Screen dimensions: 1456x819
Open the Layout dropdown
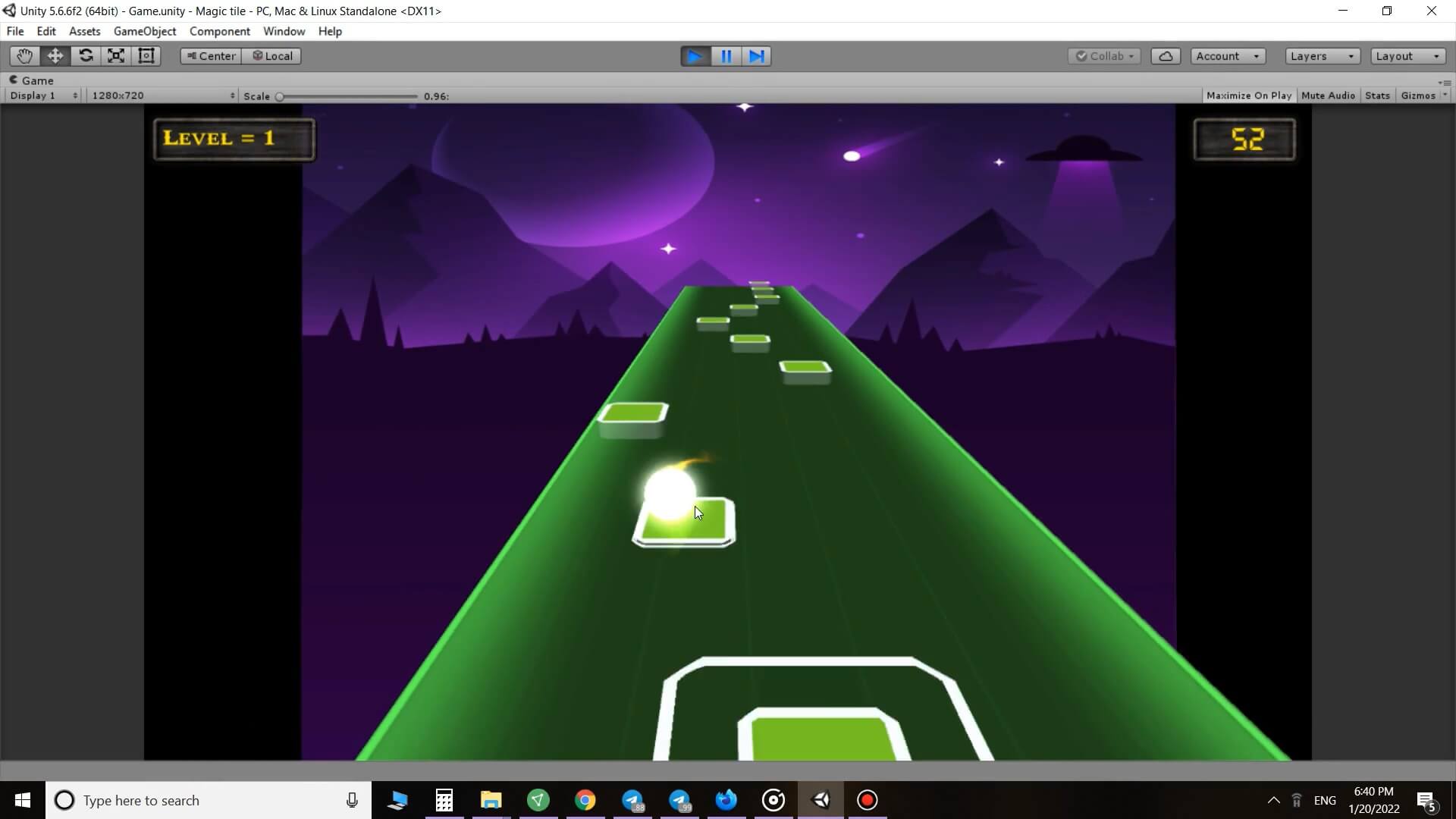click(1407, 56)
